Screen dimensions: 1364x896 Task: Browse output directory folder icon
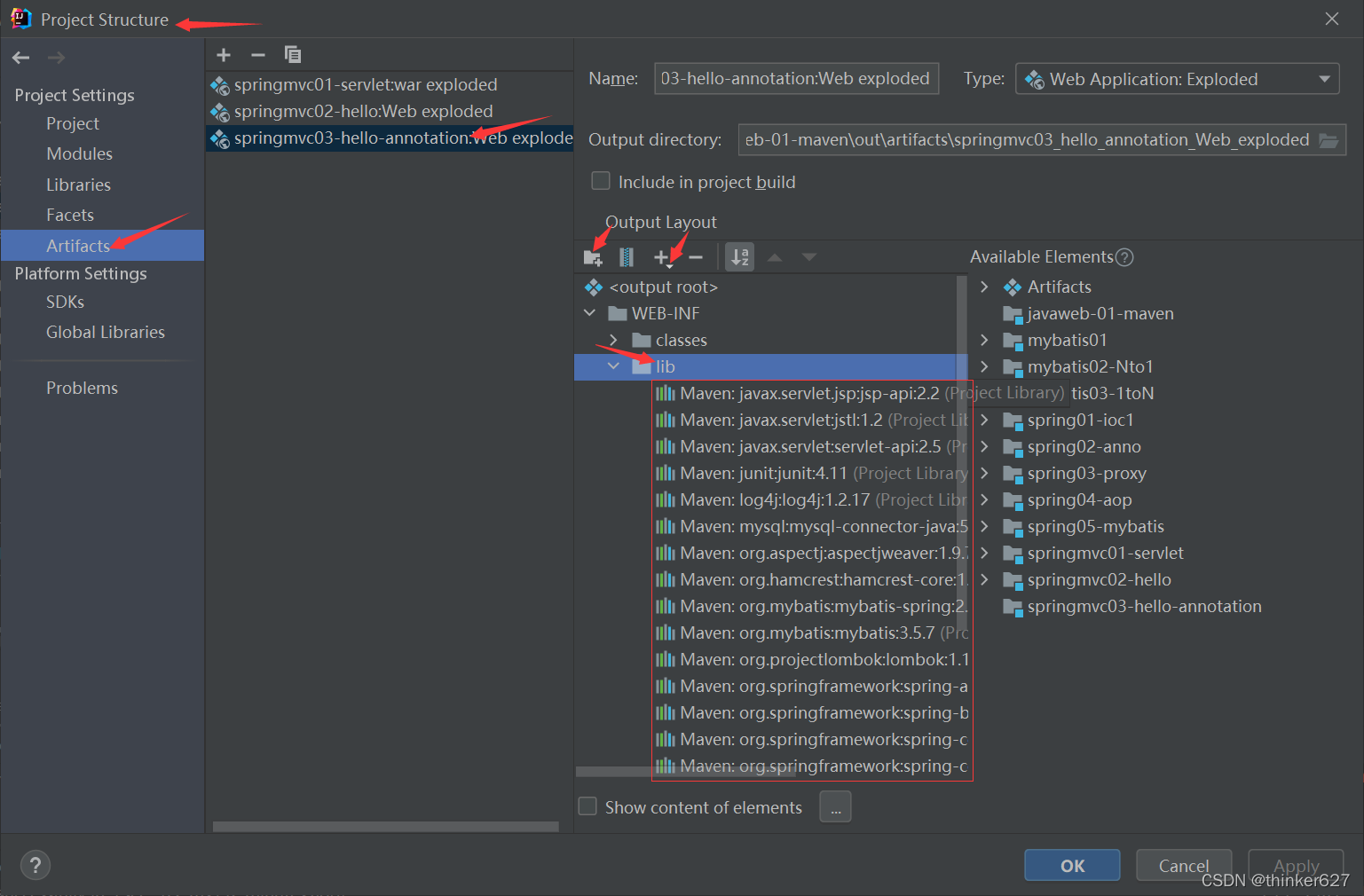(x=1329, y=140)
